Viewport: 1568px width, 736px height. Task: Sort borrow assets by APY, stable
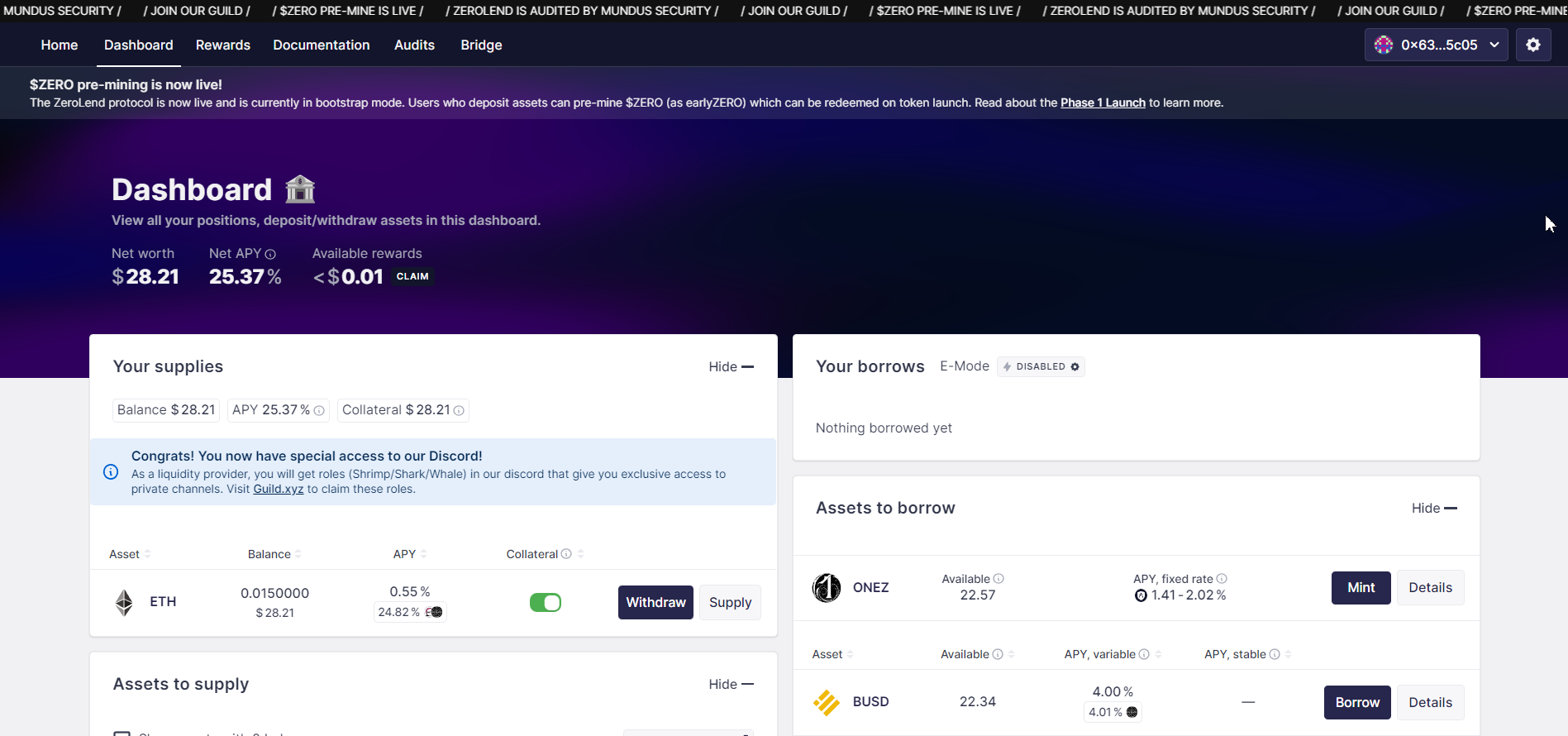tap(1248, 654)
